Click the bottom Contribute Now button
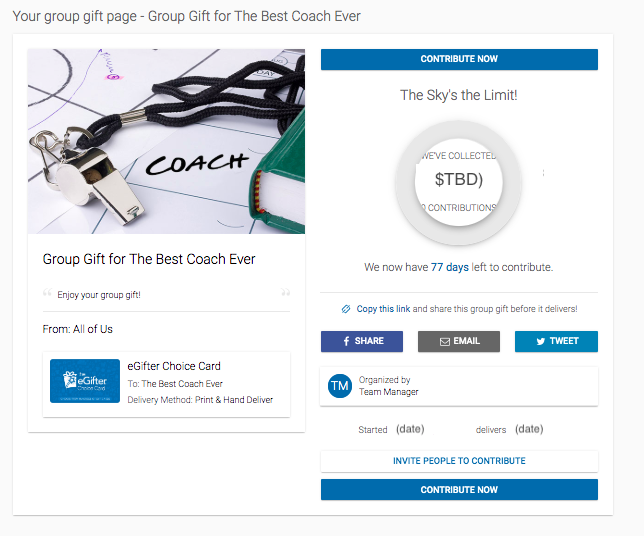This screenshot has width=644, height=536. point(459,490)
